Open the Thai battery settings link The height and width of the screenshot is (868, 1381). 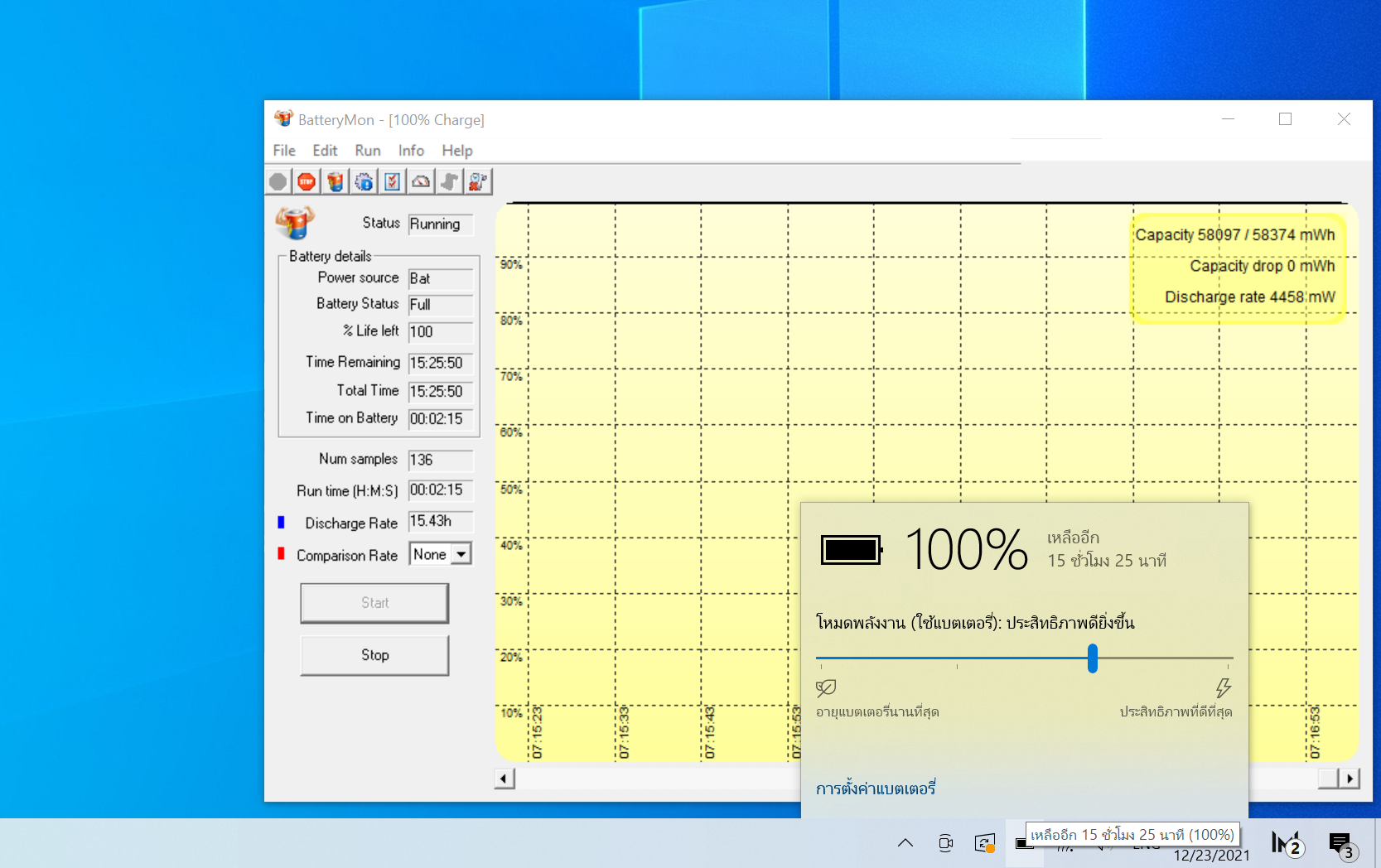(875, 788)
